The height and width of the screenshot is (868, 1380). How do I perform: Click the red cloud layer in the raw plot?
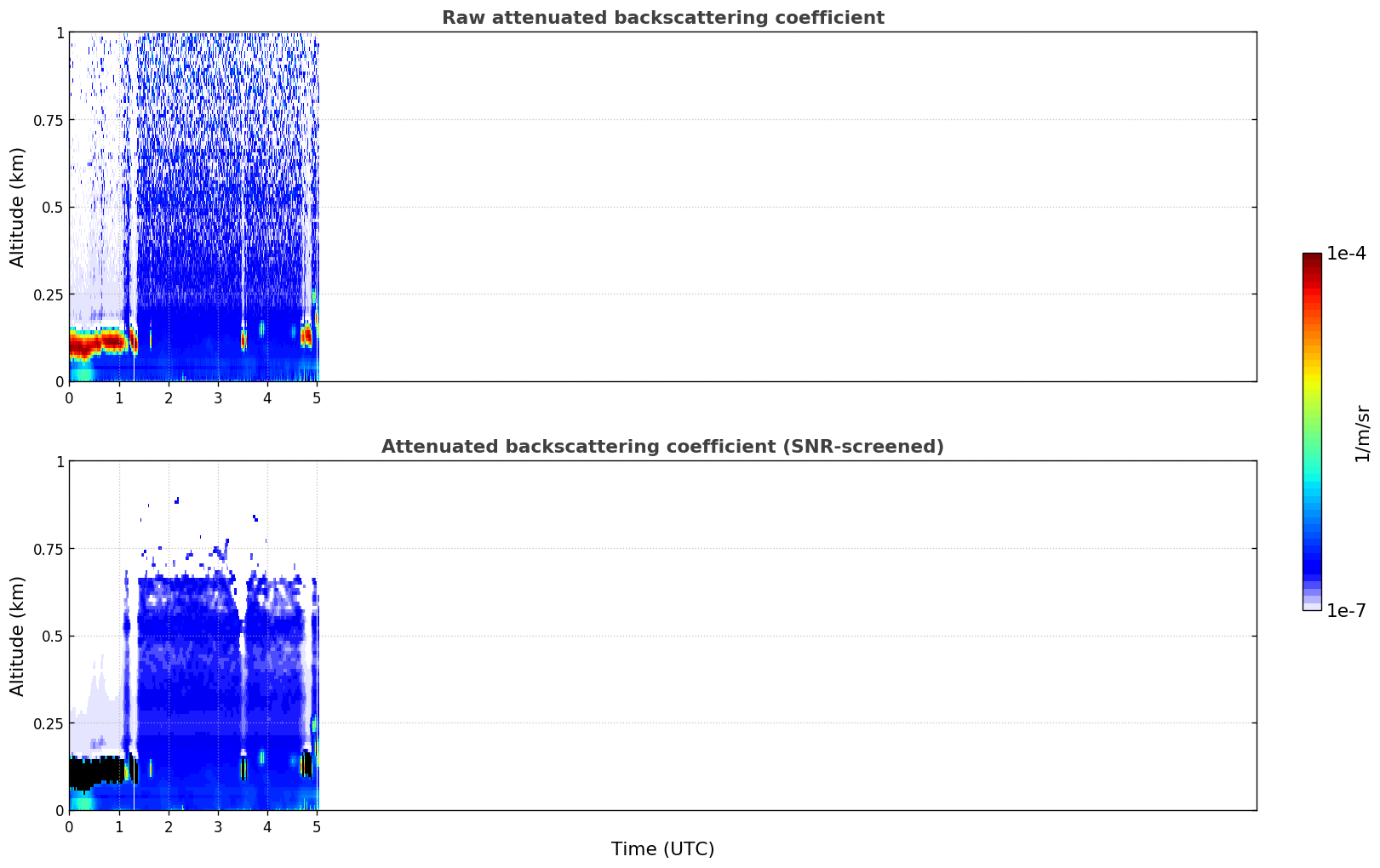(x=98, y=344)
